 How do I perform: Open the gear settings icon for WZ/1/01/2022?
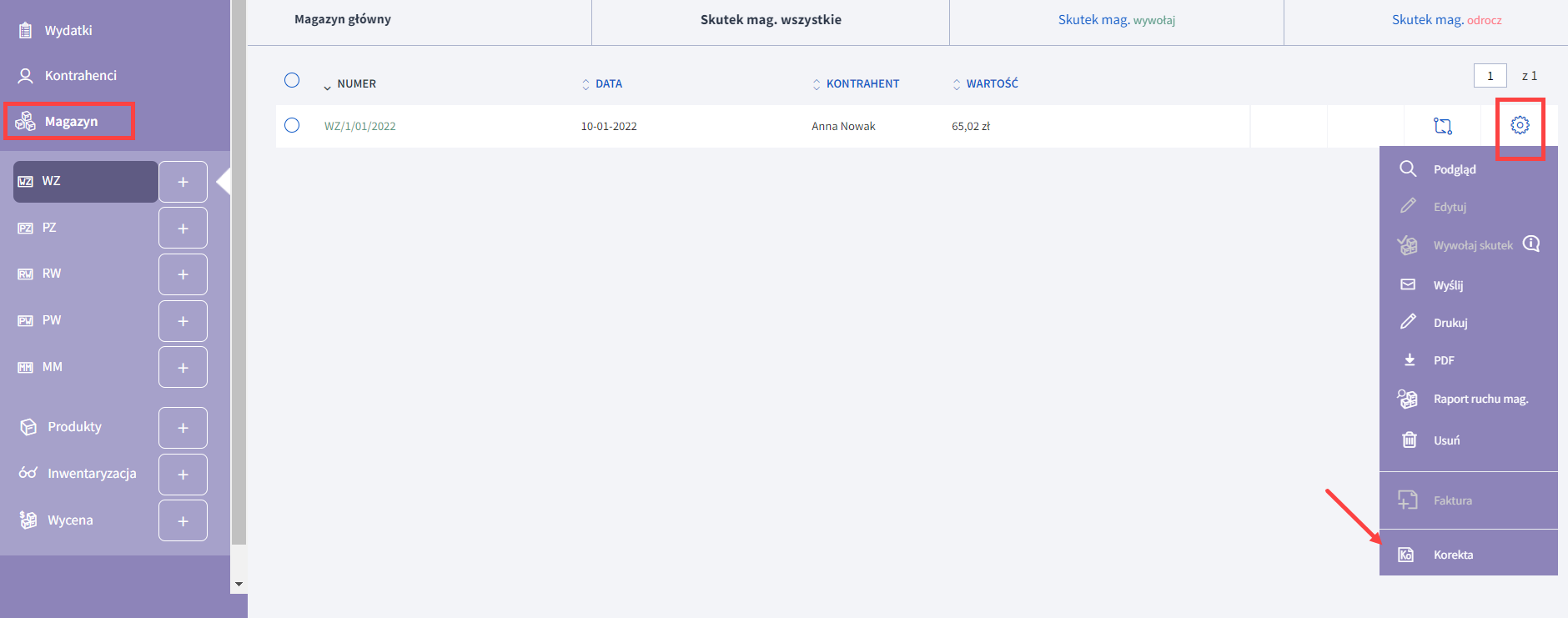click(1520, 125)
